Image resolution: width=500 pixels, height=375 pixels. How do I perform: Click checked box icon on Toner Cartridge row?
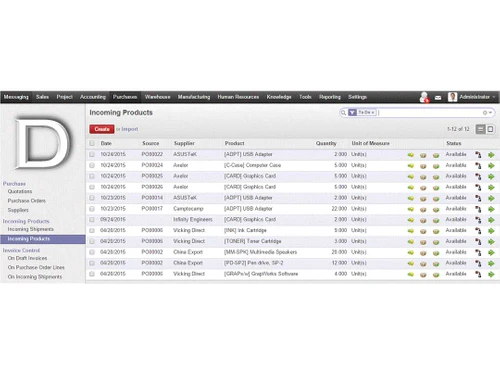436,242
